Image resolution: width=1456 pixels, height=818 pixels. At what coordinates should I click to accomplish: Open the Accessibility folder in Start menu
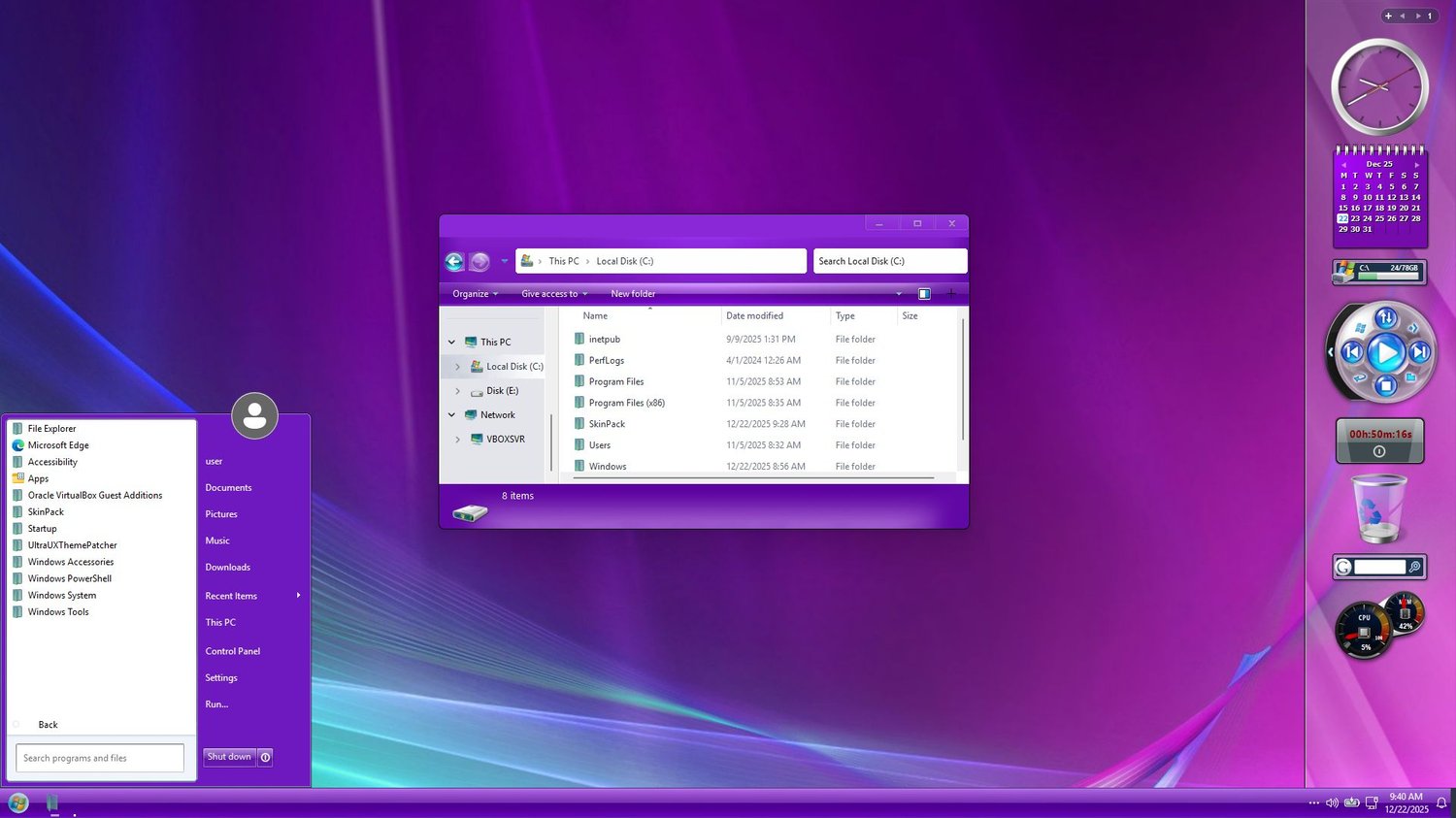tap(52, 462)
